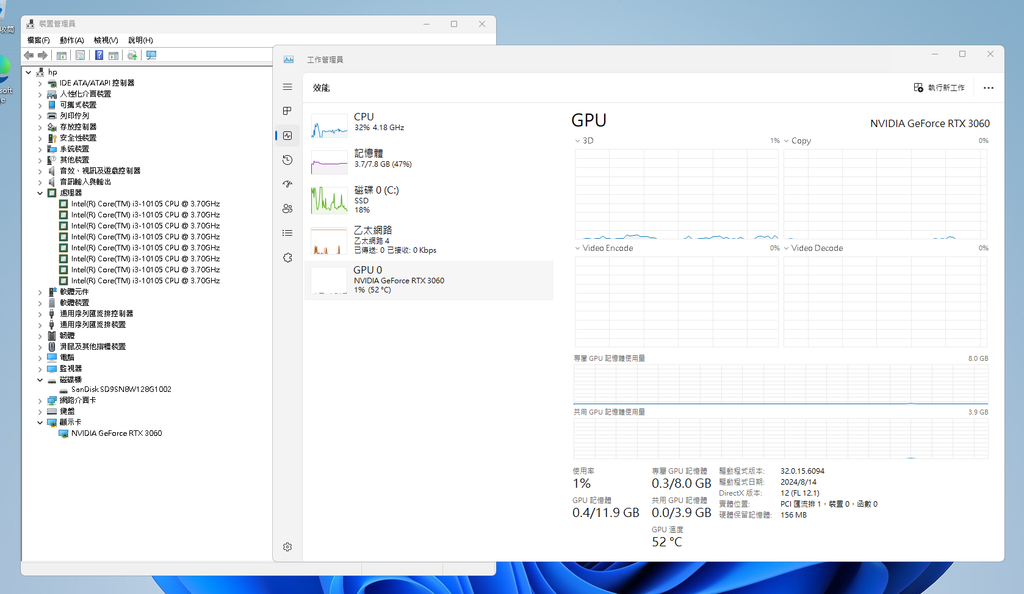
Task: Open Users icon in Task Manager sidebar
Action: (x=287, y=209)
